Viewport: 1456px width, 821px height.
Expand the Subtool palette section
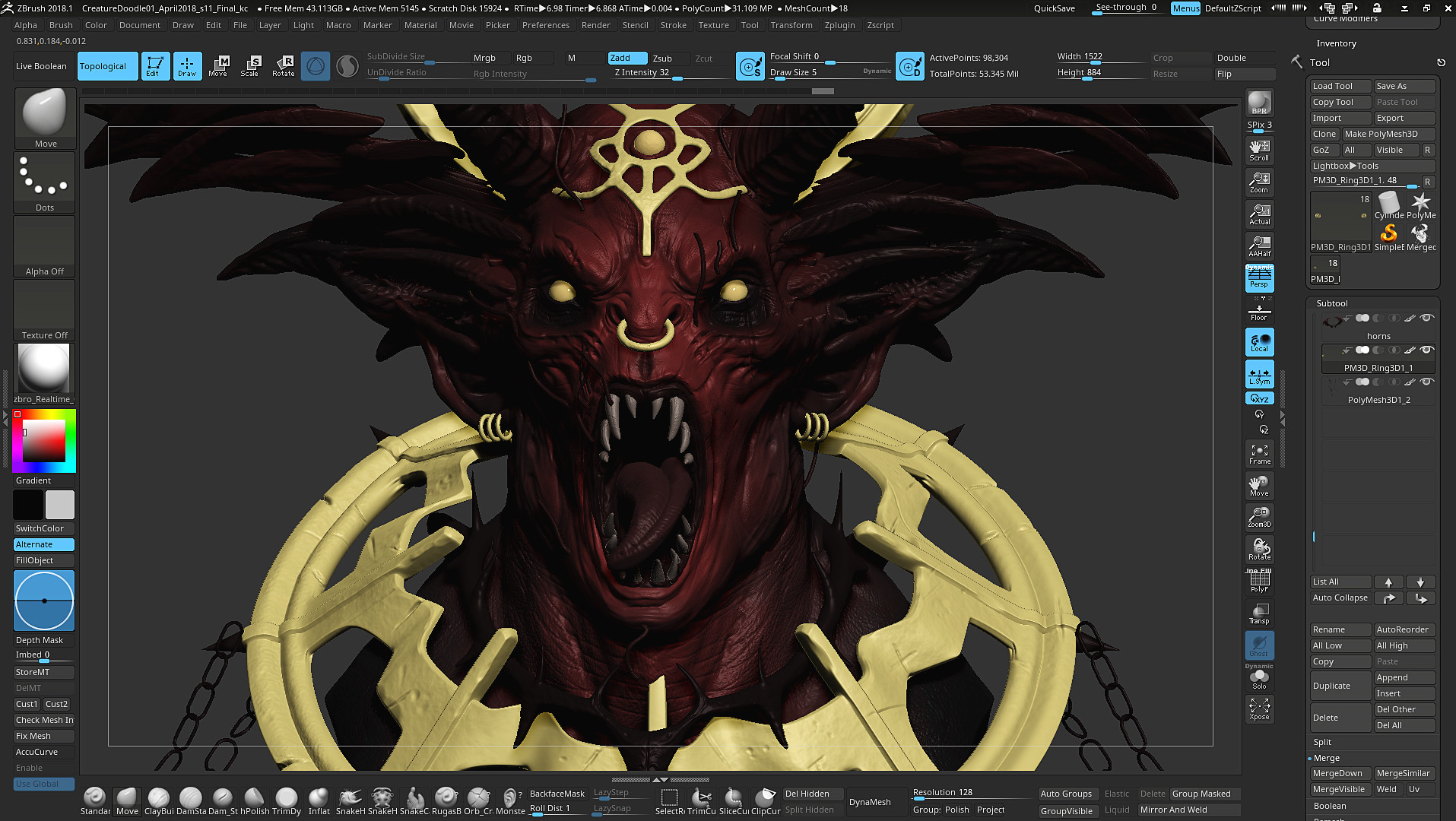coord(1331,303)
